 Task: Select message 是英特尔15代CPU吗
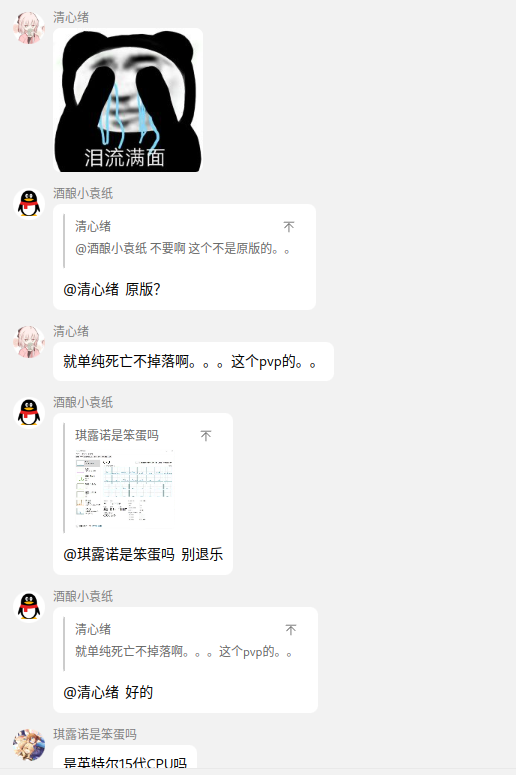(x=125, y=759)
